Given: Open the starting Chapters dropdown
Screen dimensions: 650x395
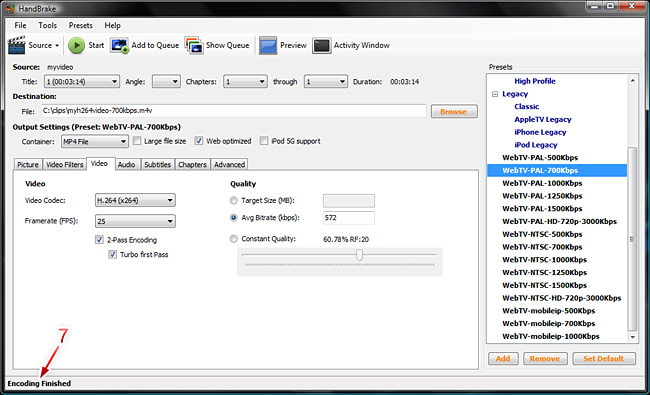Looking at the screenshot, I should [245, 82].
